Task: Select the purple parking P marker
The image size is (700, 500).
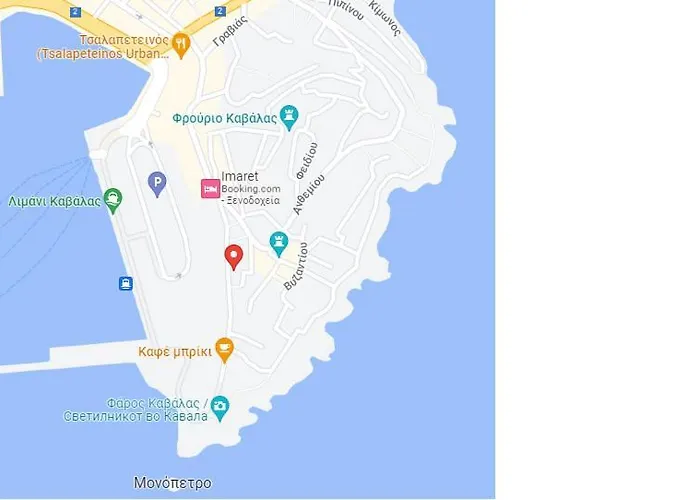Action: click(x=157, y=184)
